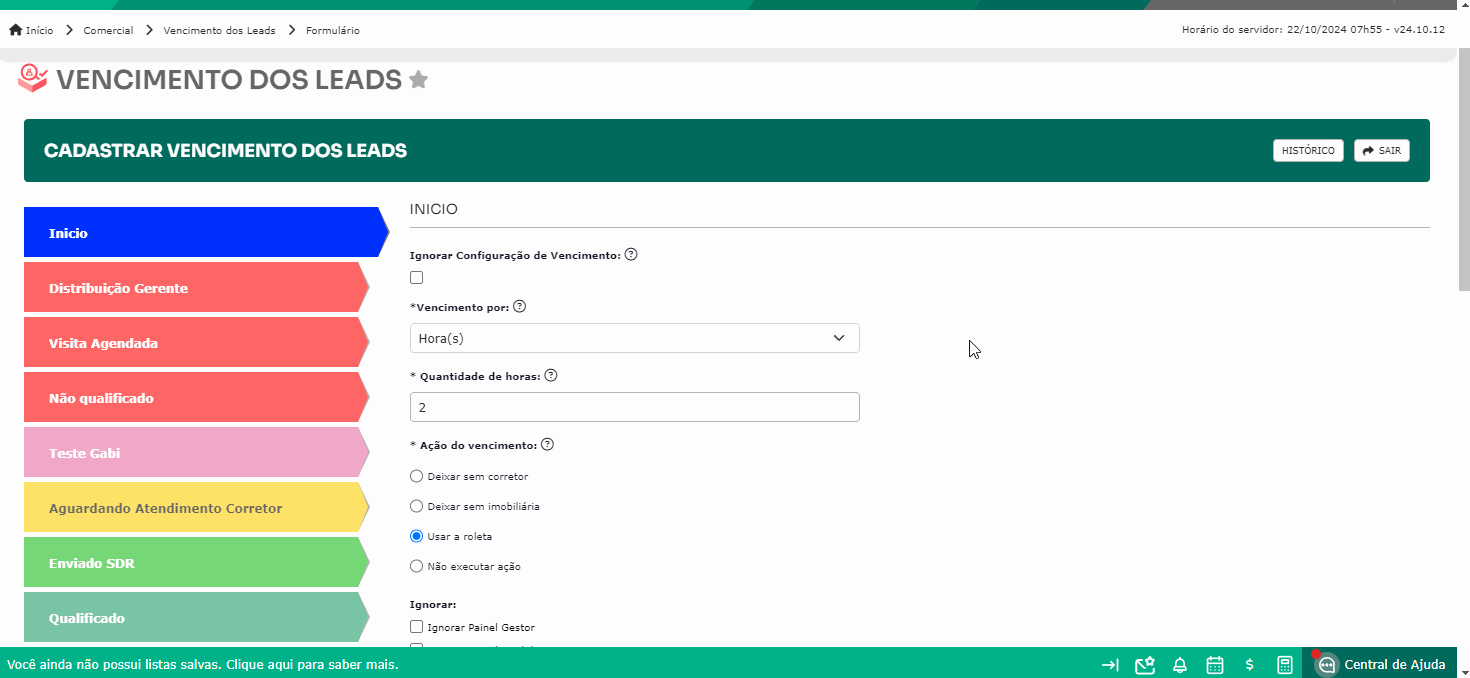Click the Ignorar: label
The image size is (1470, 678).
[433, 604]
